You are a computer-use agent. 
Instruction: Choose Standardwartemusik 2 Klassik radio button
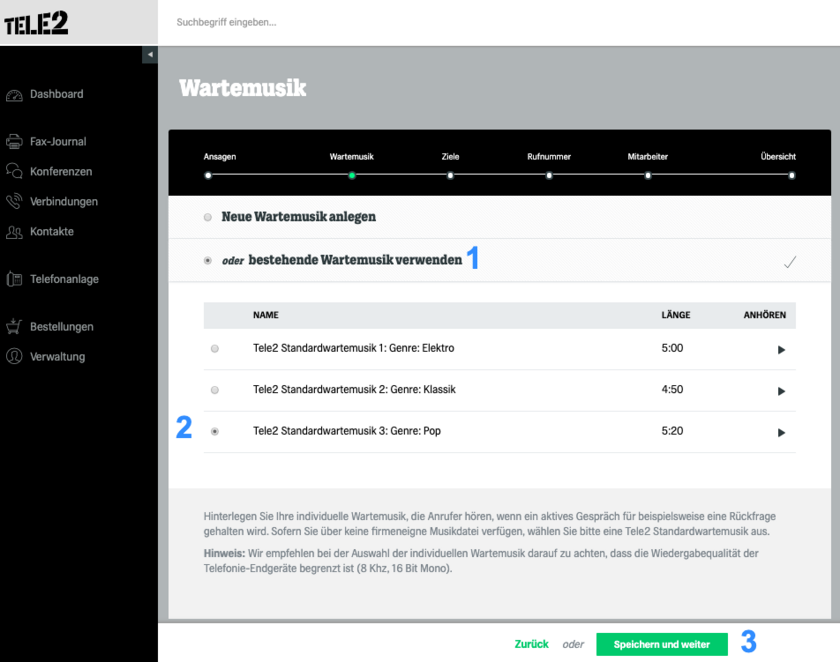coord(215,390)
